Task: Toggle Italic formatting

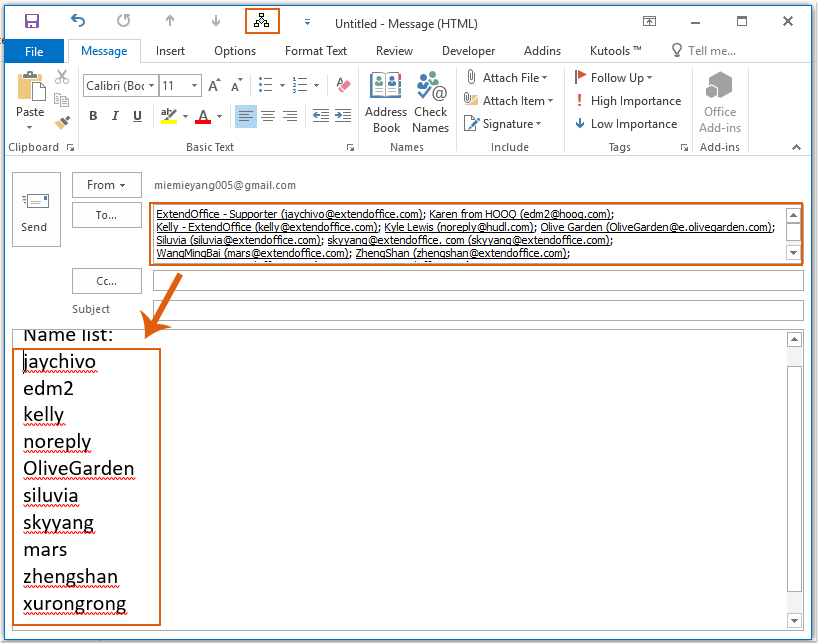Action: pyautogui.click(x=117, y=117)
